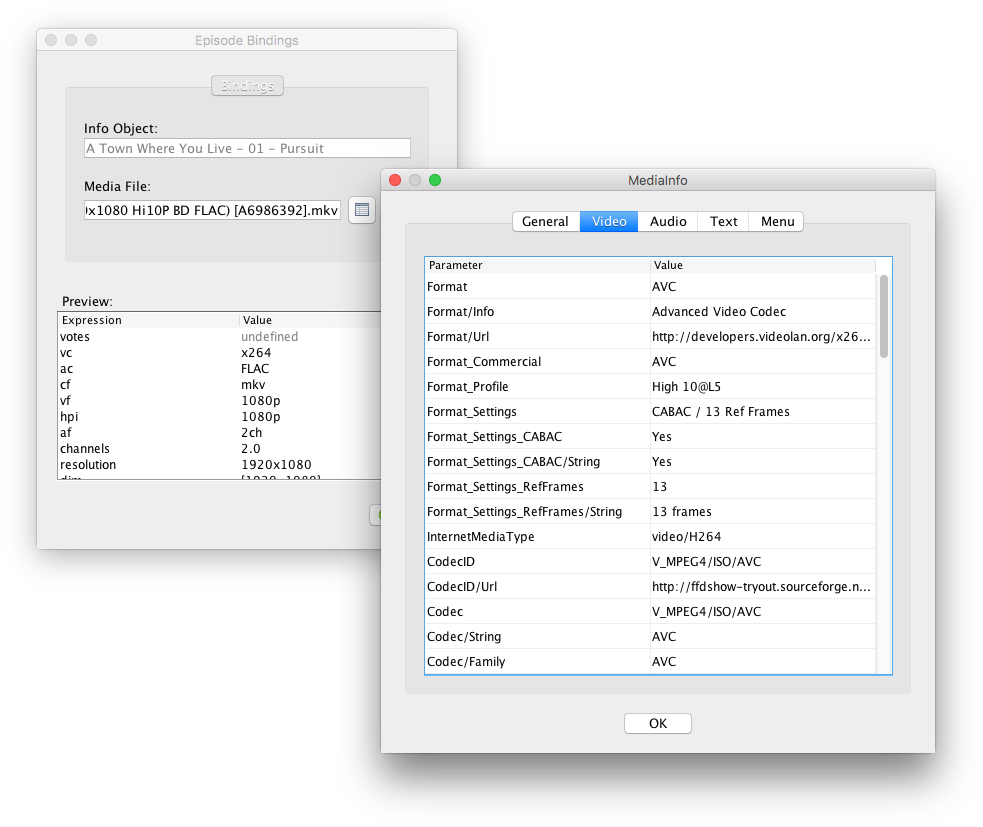Viewport: 983px width, 827px height.
Task: Click the Codec parameter cell
Action: (537, 612)
